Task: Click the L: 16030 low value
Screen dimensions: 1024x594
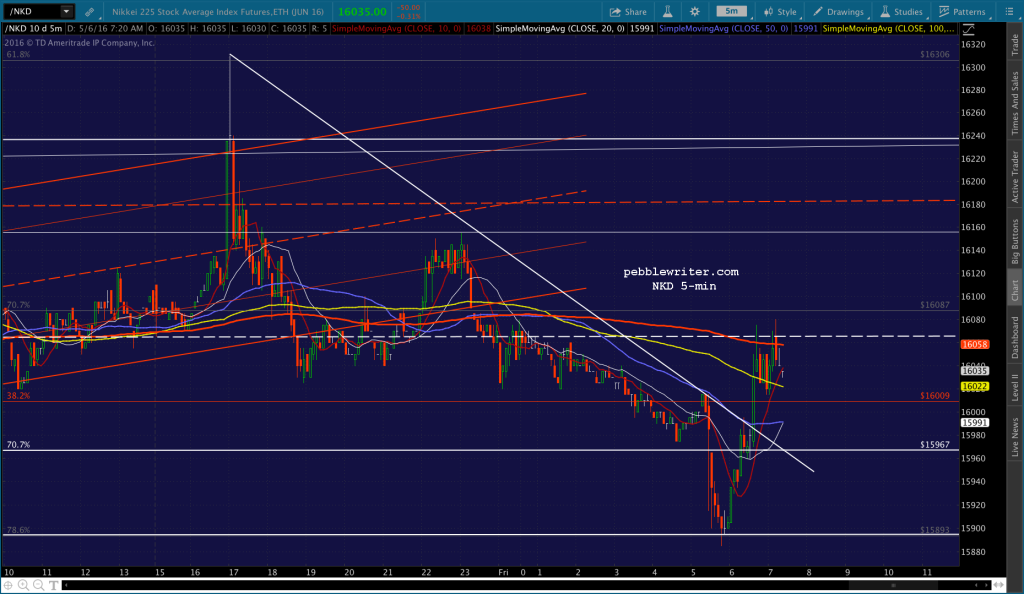Action: pyautogui.click(x=249, y=29)
